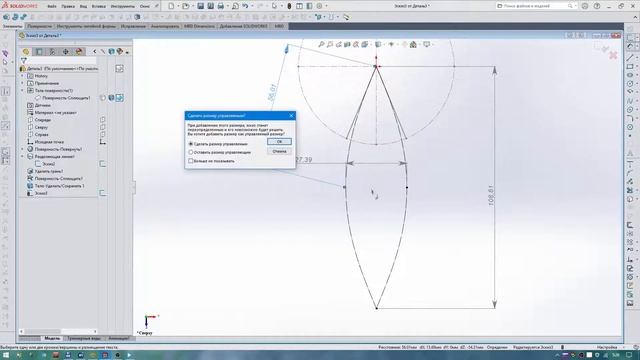The height and width of the screenshot is (360, 640).
Task: Click the Section View icon in viewport toolbar
Action: (347, 44)
